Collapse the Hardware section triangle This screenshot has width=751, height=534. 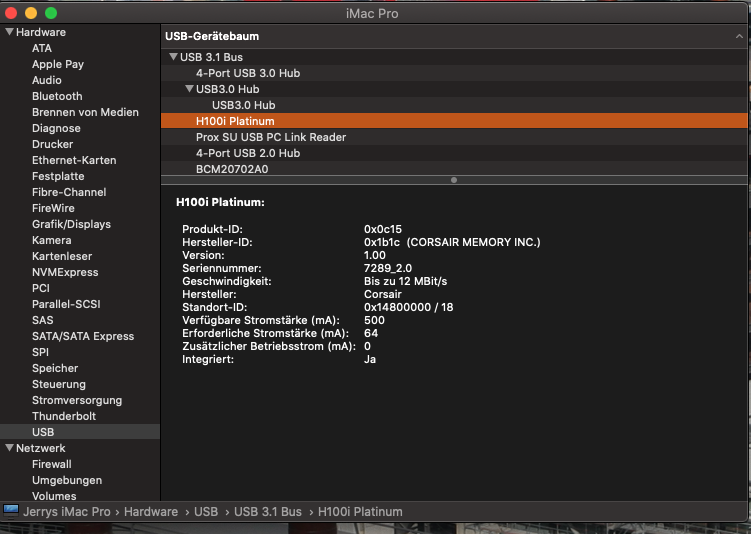pyautogui.click(x=9, y=32)
